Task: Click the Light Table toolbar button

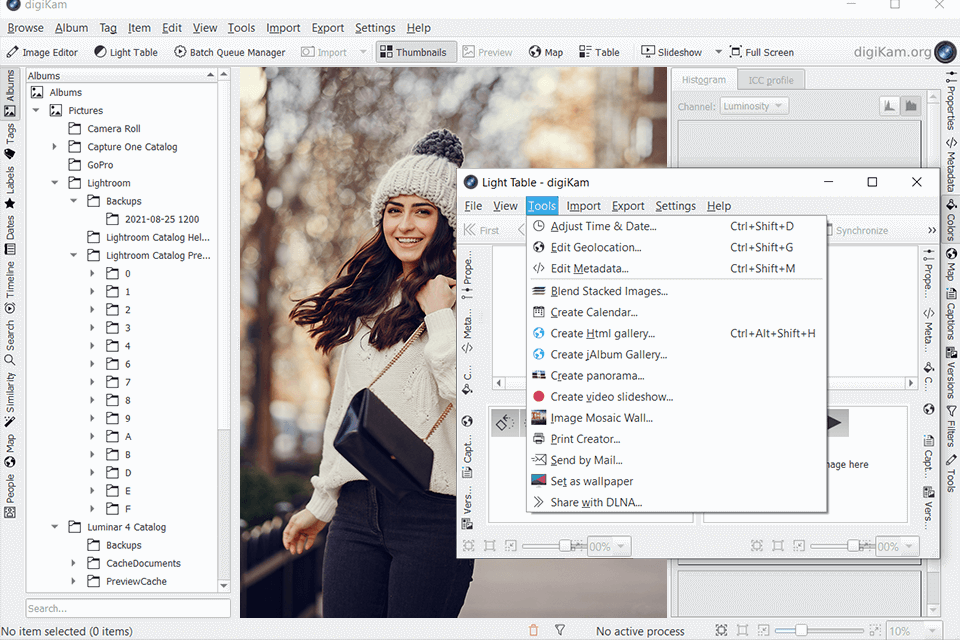Action: (x=126, y=52)
